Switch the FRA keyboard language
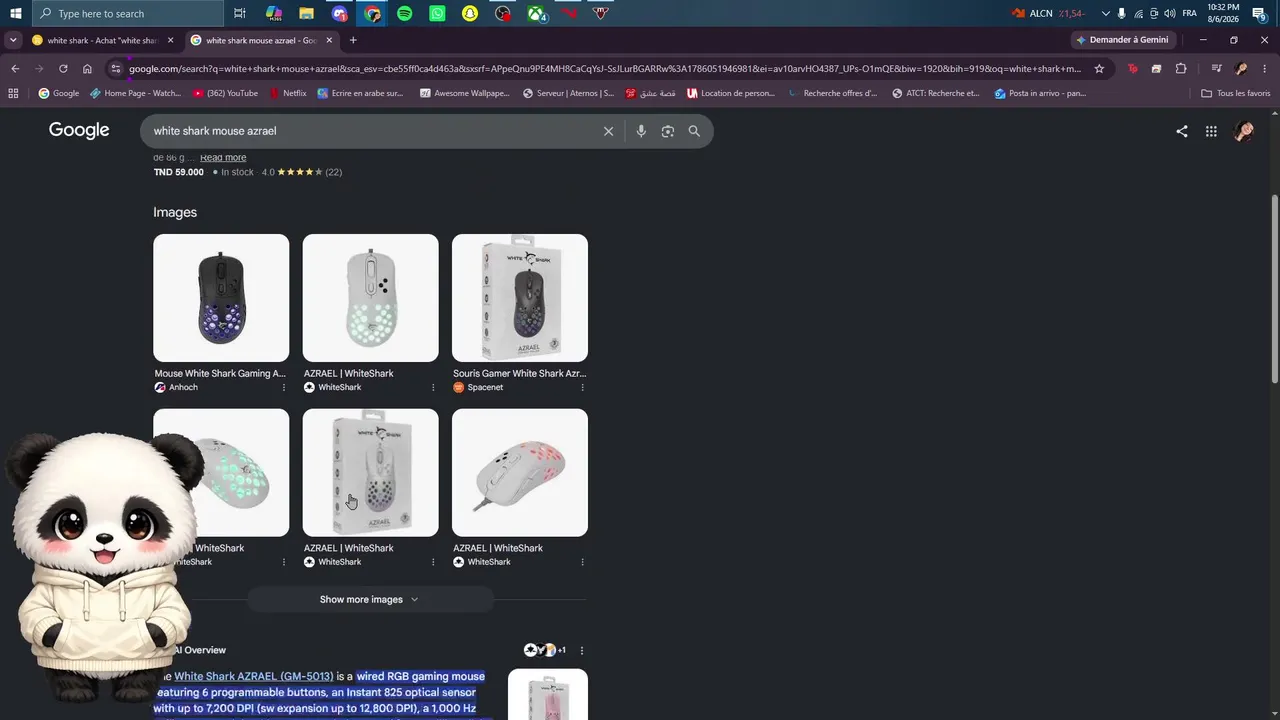Viewport: 1280px width, 720px height. point(1189,13)
